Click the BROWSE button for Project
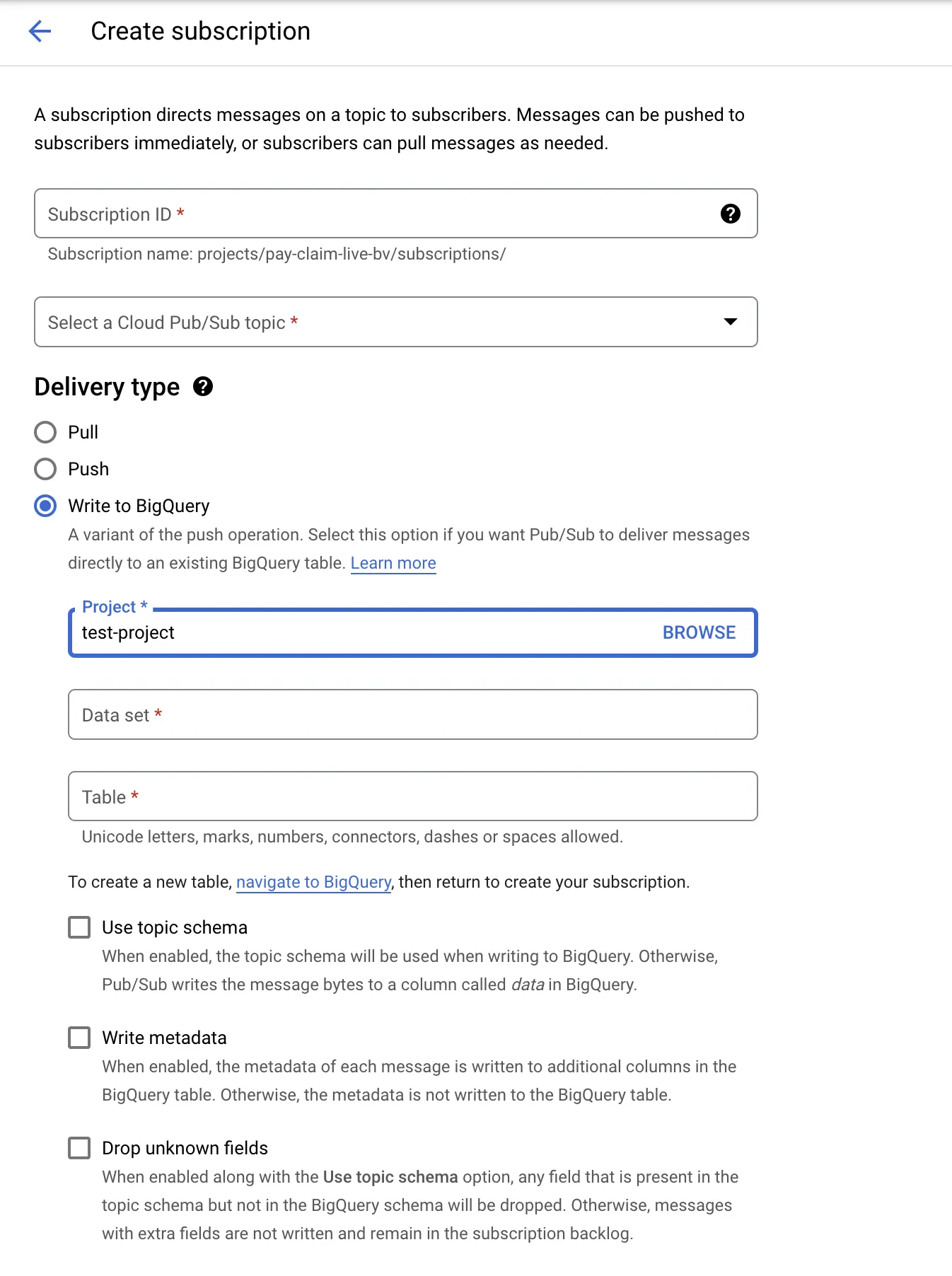 pyautogui.click(x=699, y=632)
